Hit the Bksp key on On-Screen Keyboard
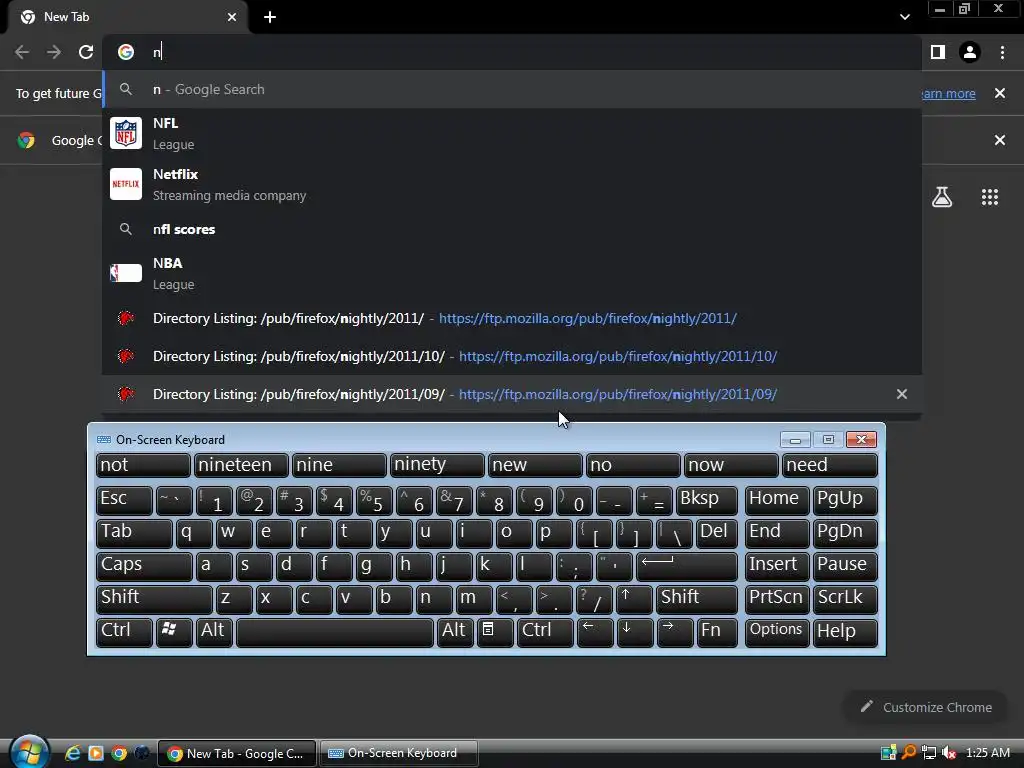The width and height of the screenshot is (1024, 768). (x=707, y=500)
